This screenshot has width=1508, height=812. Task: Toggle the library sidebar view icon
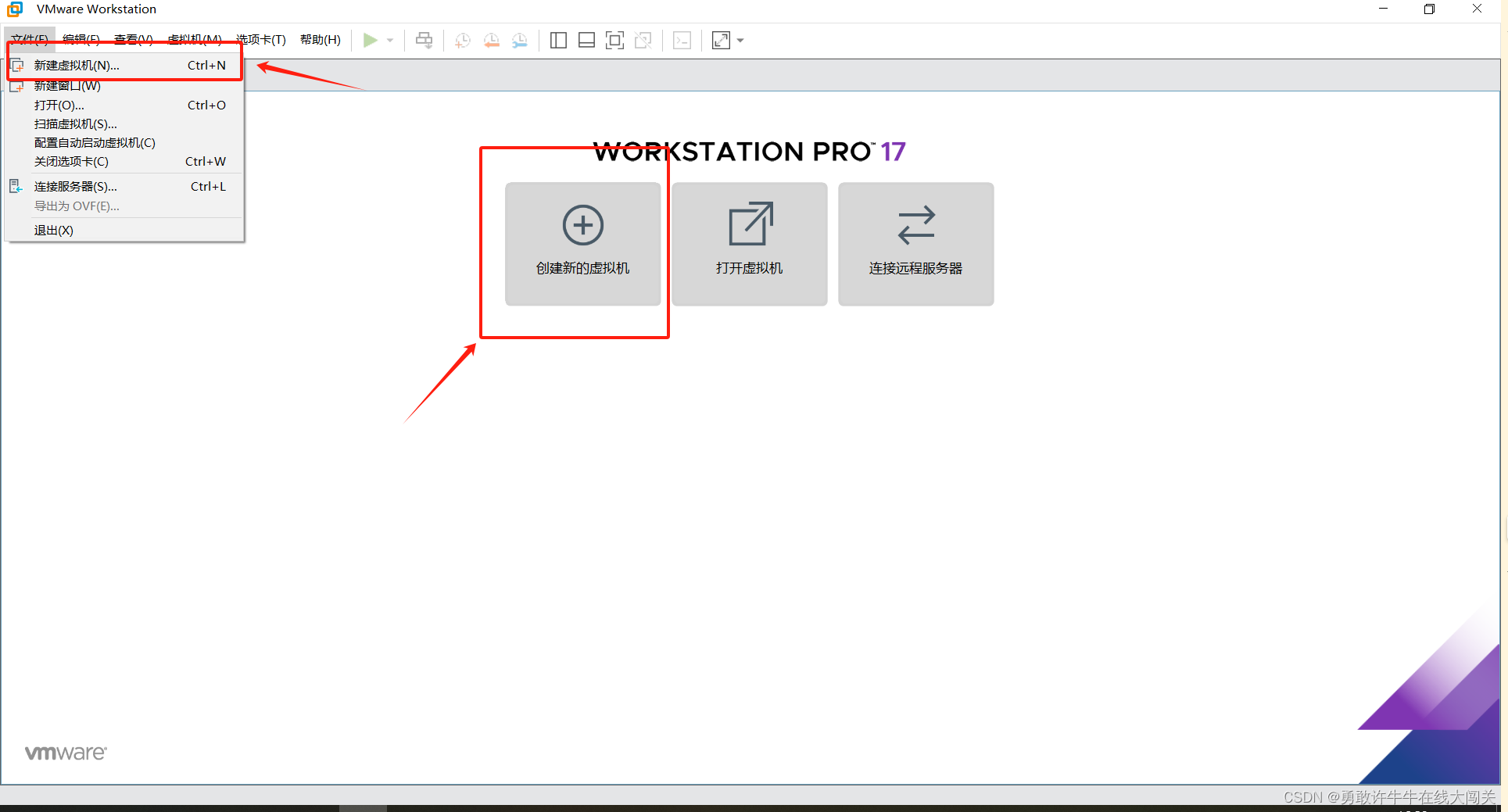pos(558,40)
